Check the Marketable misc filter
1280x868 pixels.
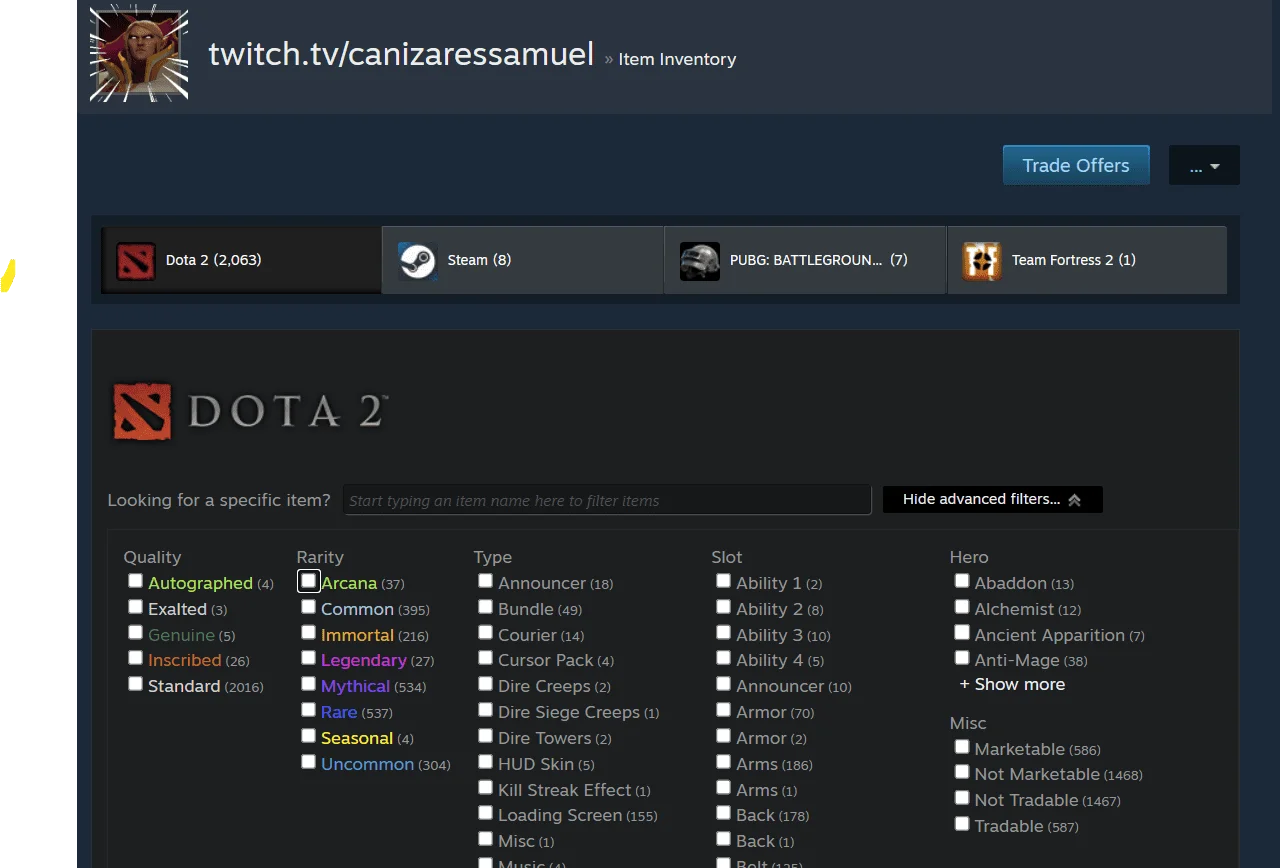(961, 747)
